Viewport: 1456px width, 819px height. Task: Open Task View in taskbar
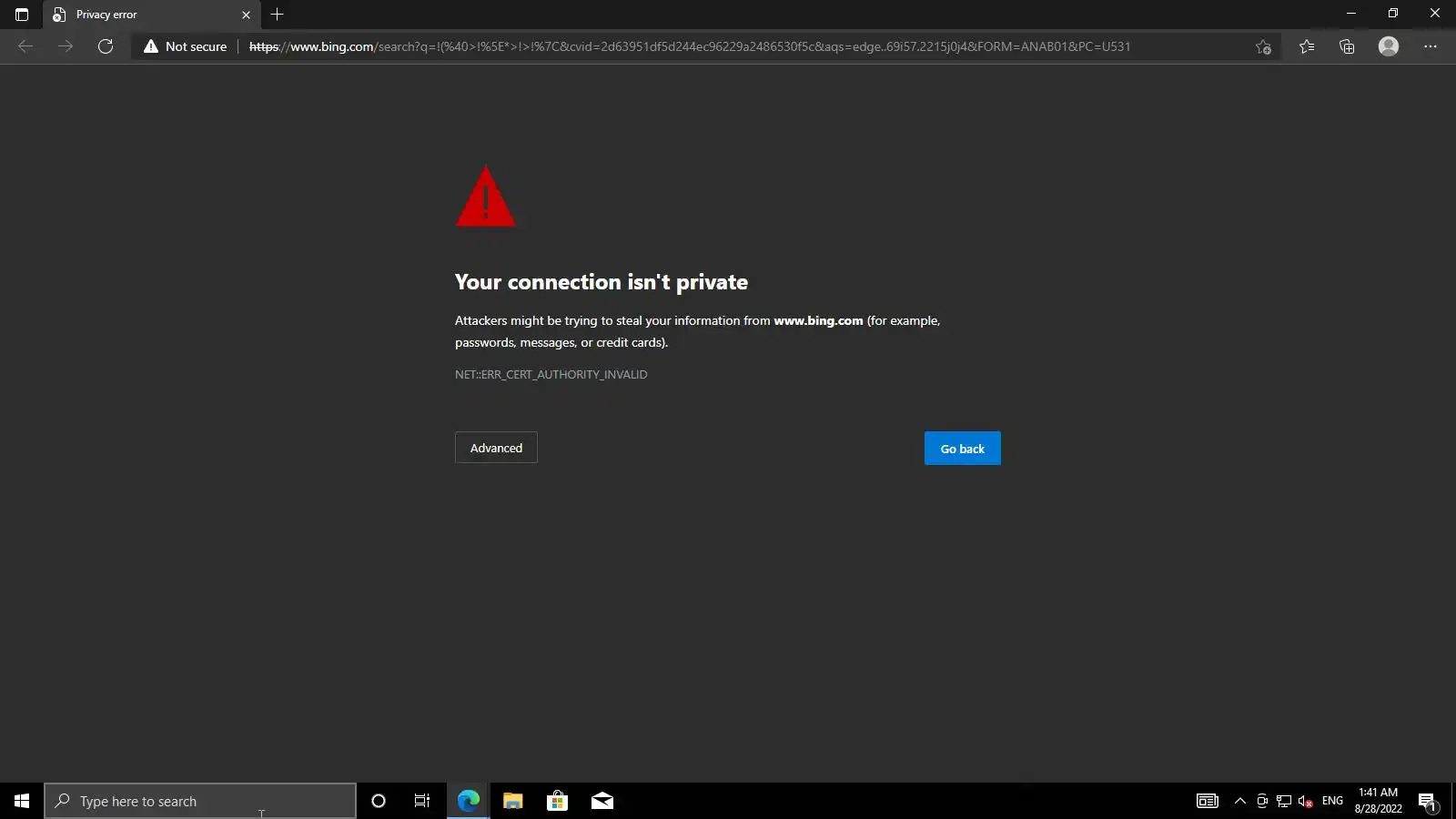pyautogui.click(x=422, y=801)
